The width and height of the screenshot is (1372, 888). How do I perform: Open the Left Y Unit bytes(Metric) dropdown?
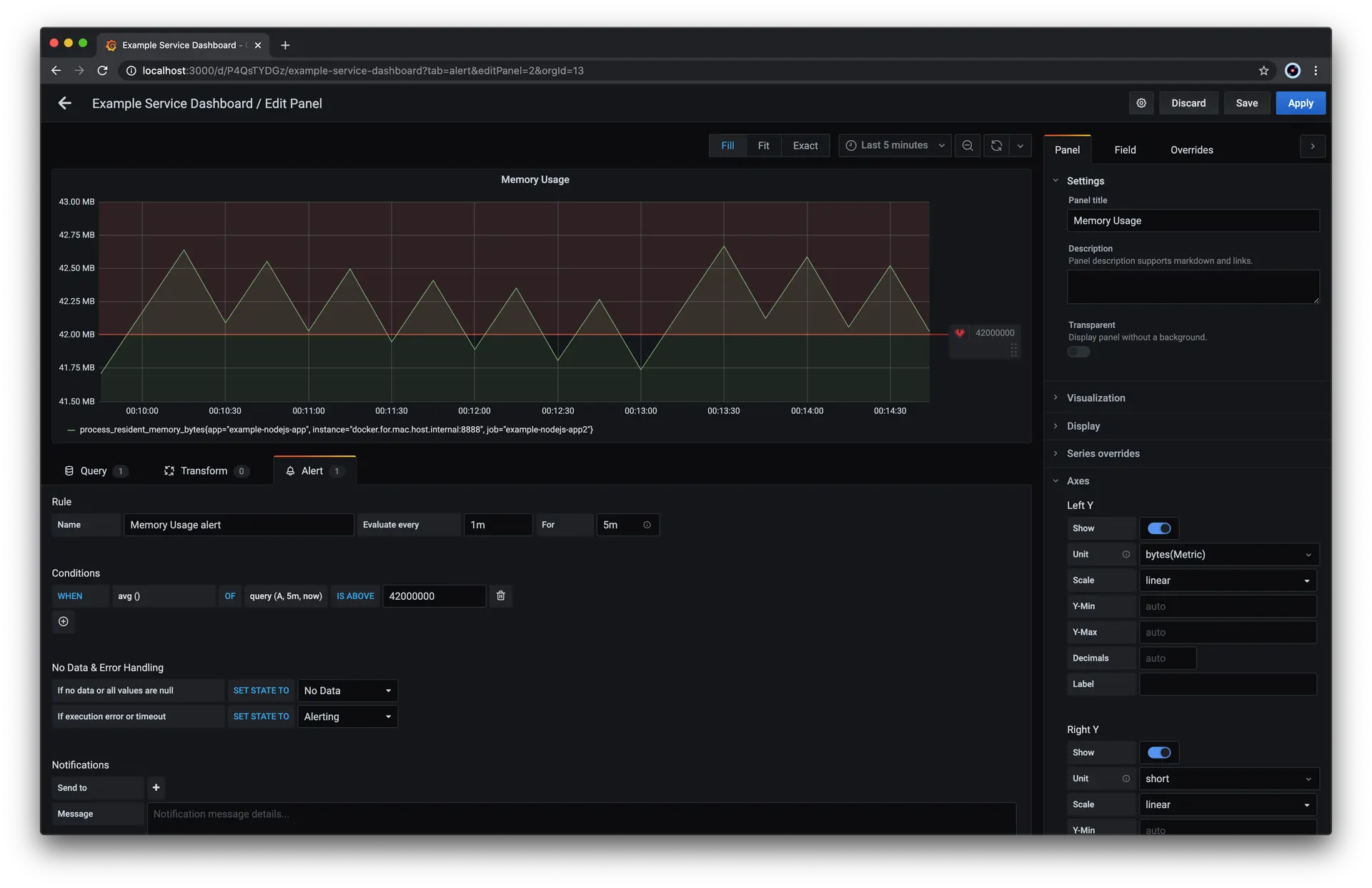click(x=1228, y=554)
